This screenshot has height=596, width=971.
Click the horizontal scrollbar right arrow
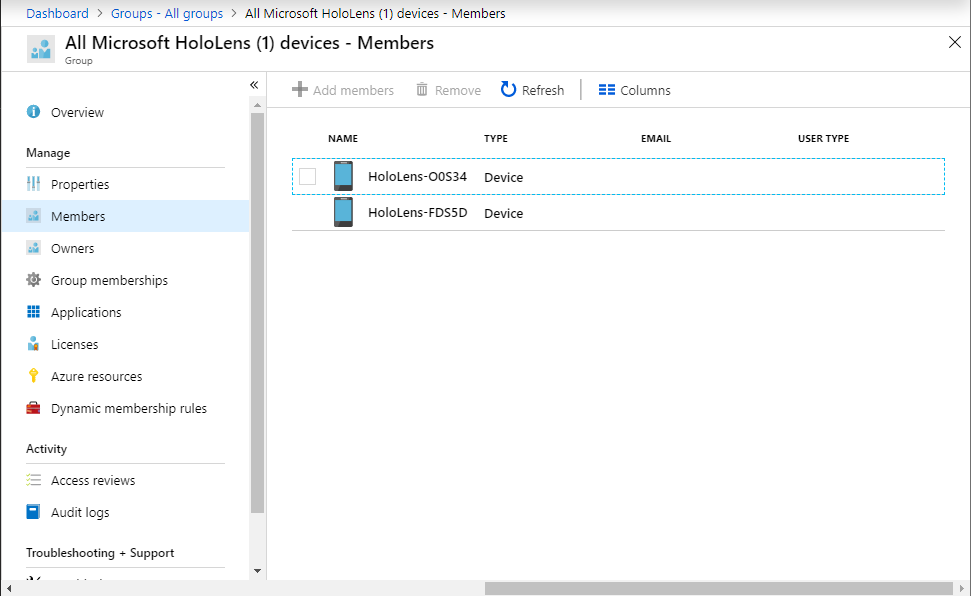961,588
